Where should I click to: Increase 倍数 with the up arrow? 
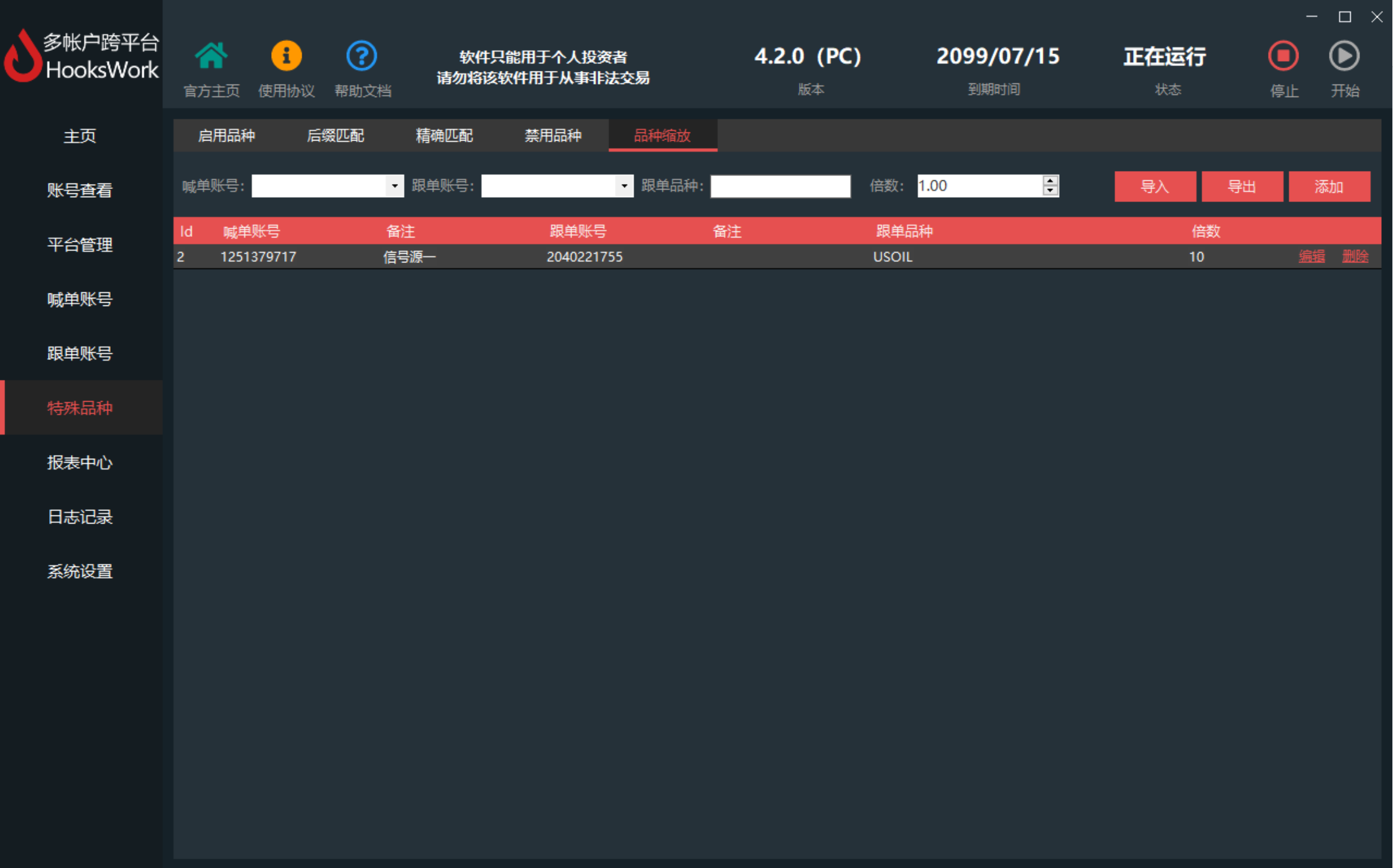coord(1050,180)
